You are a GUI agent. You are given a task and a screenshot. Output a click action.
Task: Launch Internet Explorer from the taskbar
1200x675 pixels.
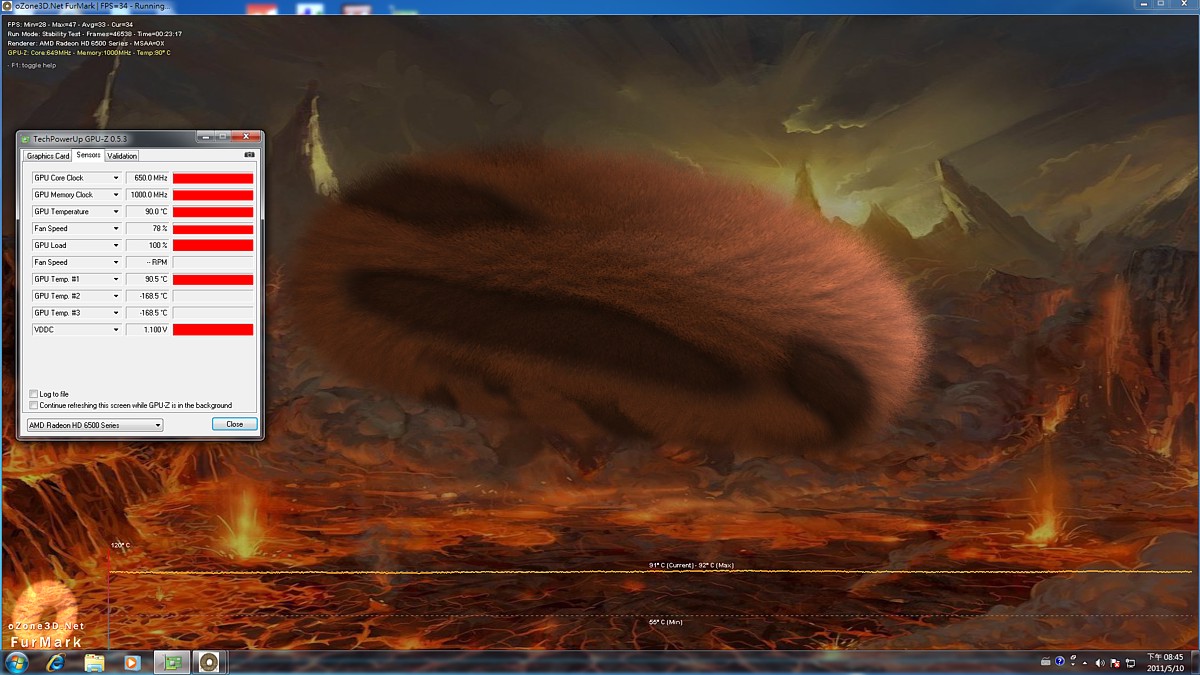[x=56, y=662]
